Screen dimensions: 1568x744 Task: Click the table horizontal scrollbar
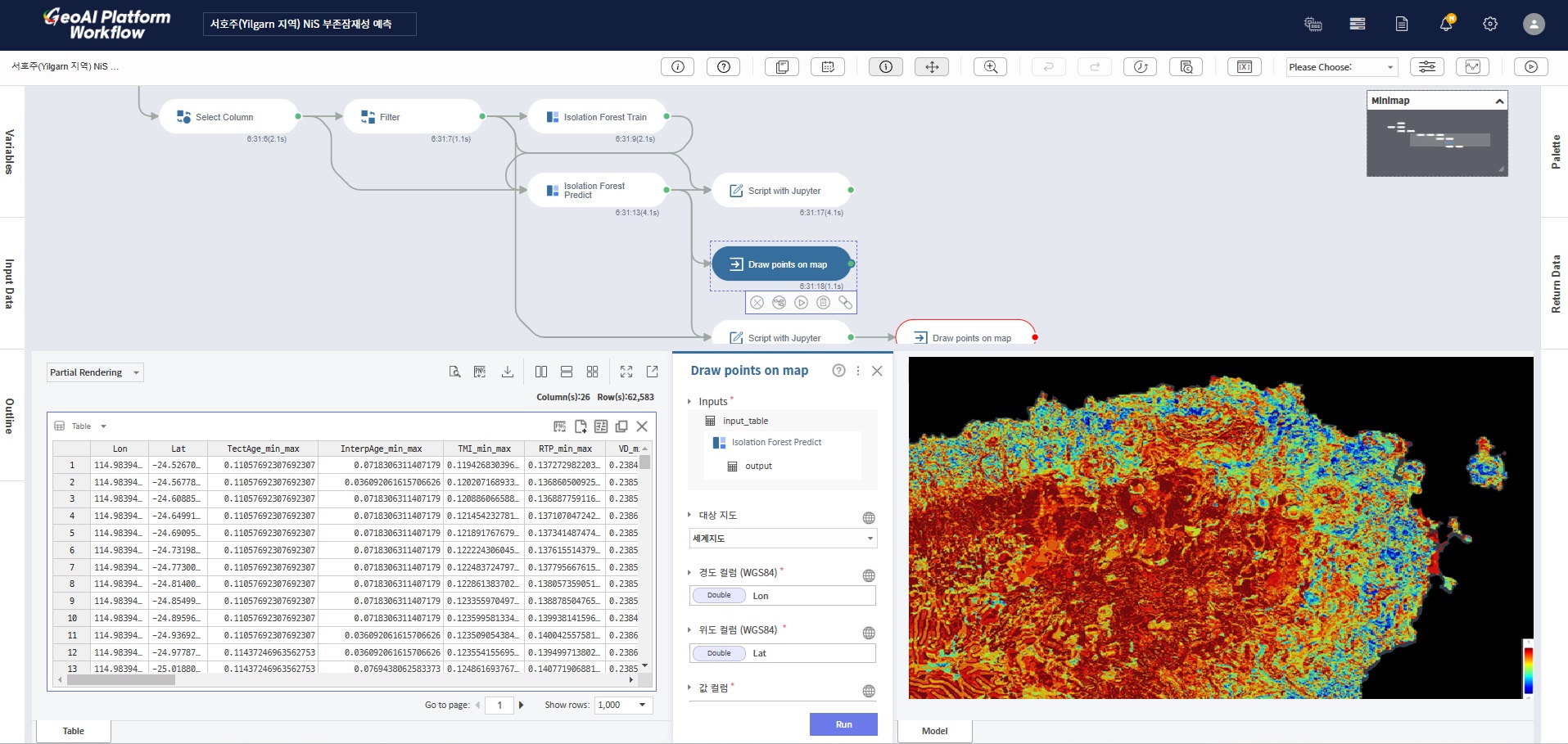121,679
